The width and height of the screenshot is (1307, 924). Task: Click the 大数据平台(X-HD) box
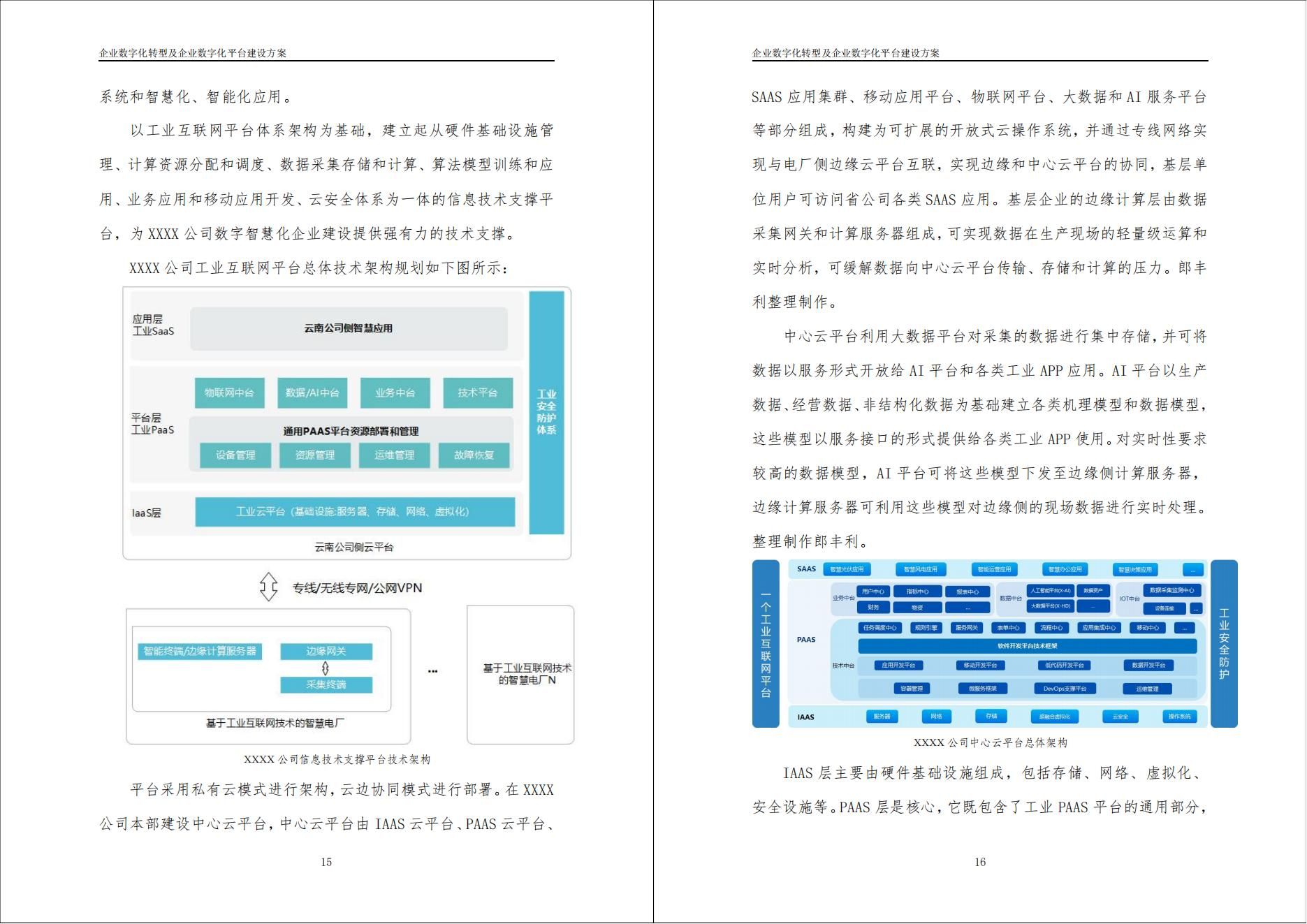click(x=1051, y=606)
